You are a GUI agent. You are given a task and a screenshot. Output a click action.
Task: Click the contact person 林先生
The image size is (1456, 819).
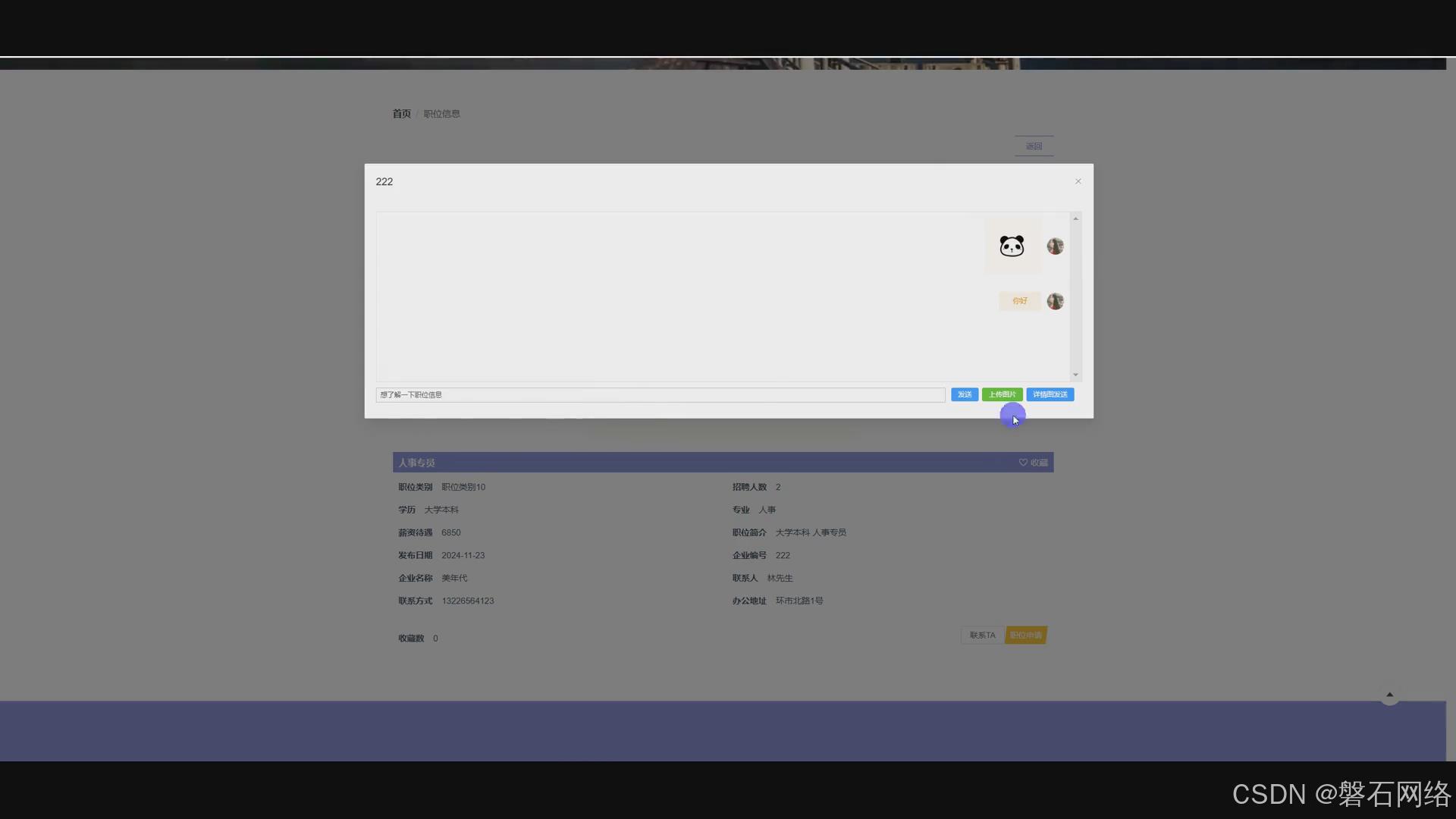(x=780, y=578)
